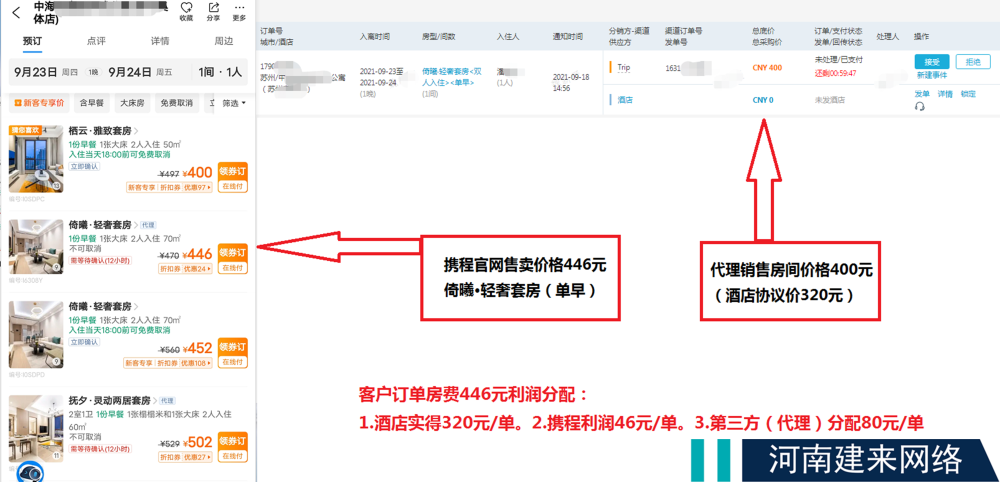Click the 锁定 link
The image size is (1000, 482).
pyautogui.click(x=968, y=94)
